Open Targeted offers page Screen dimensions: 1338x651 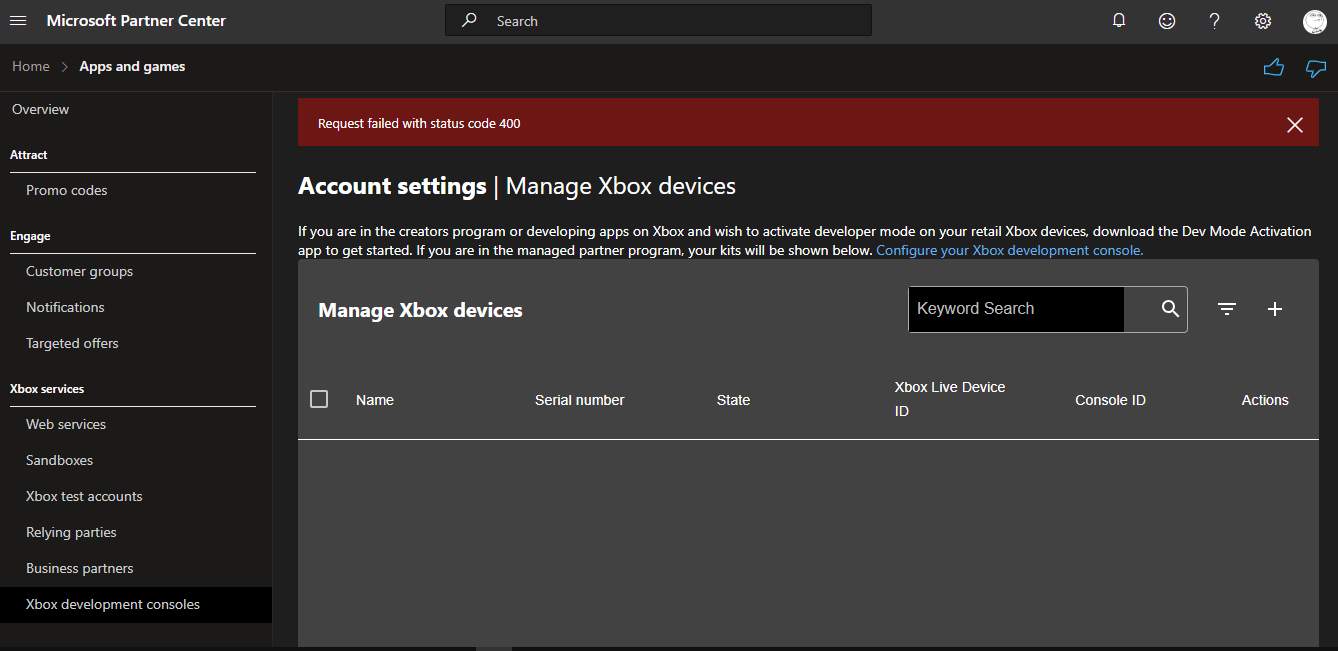[72, 343]
